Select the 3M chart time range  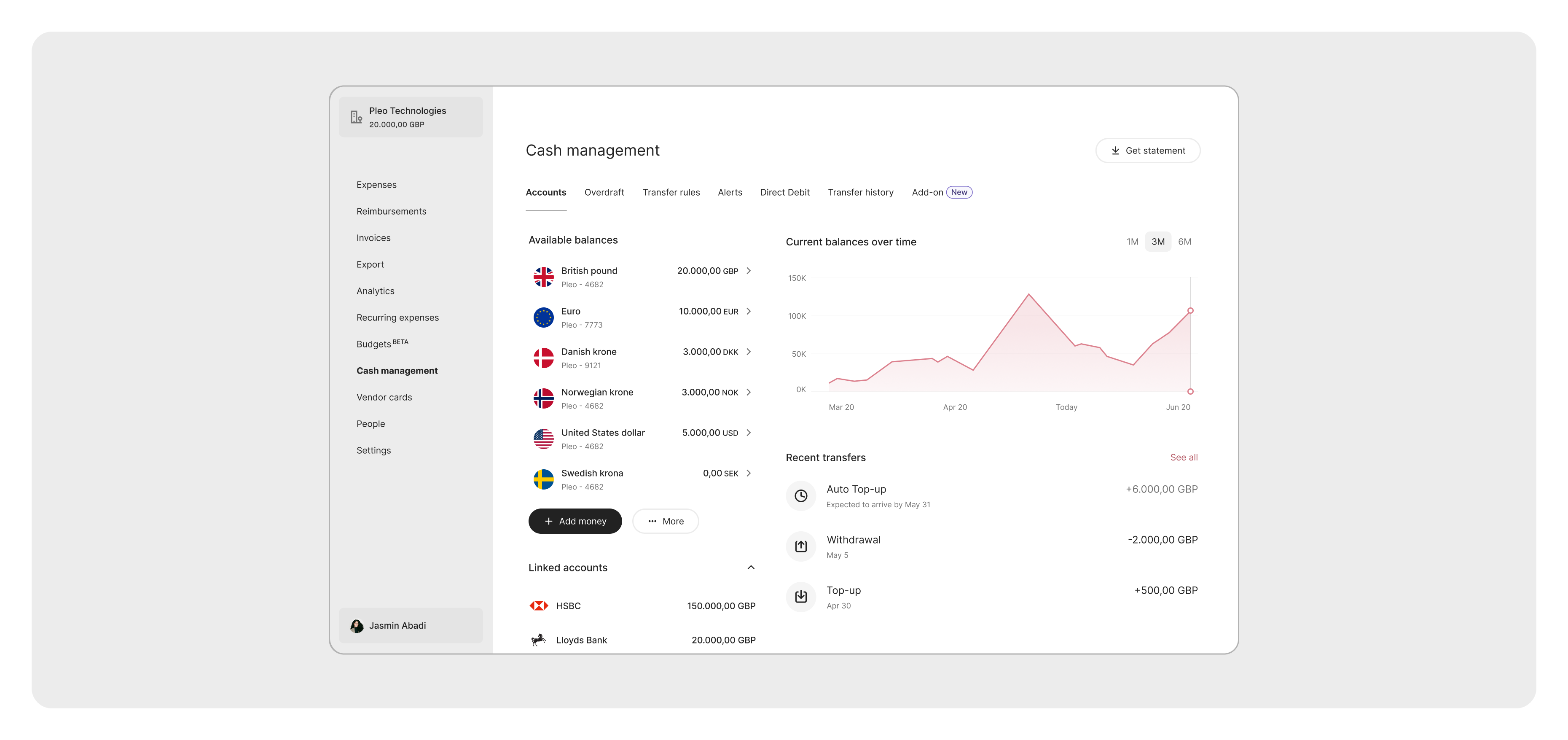pyautogui.click(x=1158, y=242)
